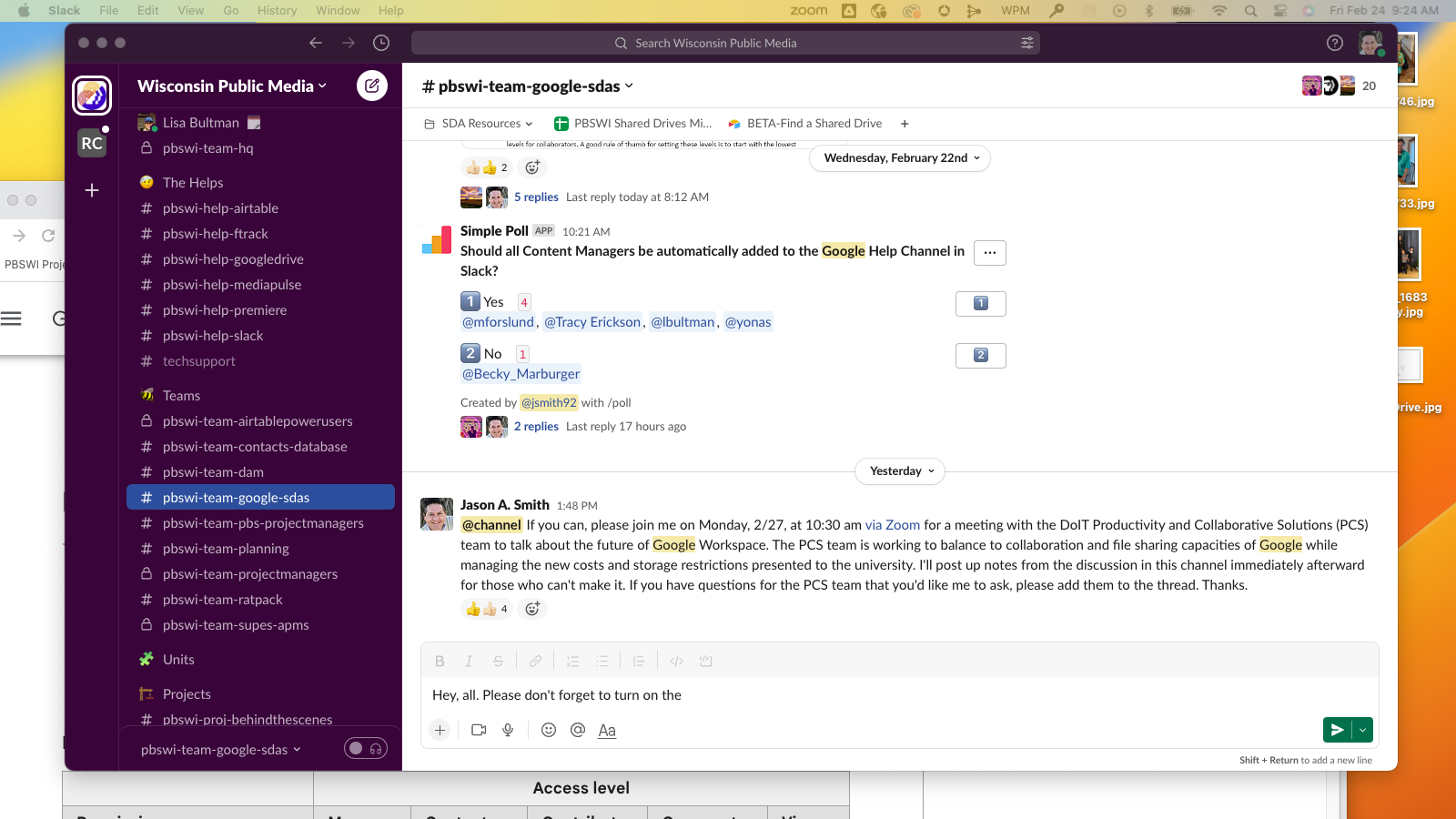Viewport: 1456px width, 819px height.
Task: Insert a blockquote in the composer
Action: (x=639, y=662)
